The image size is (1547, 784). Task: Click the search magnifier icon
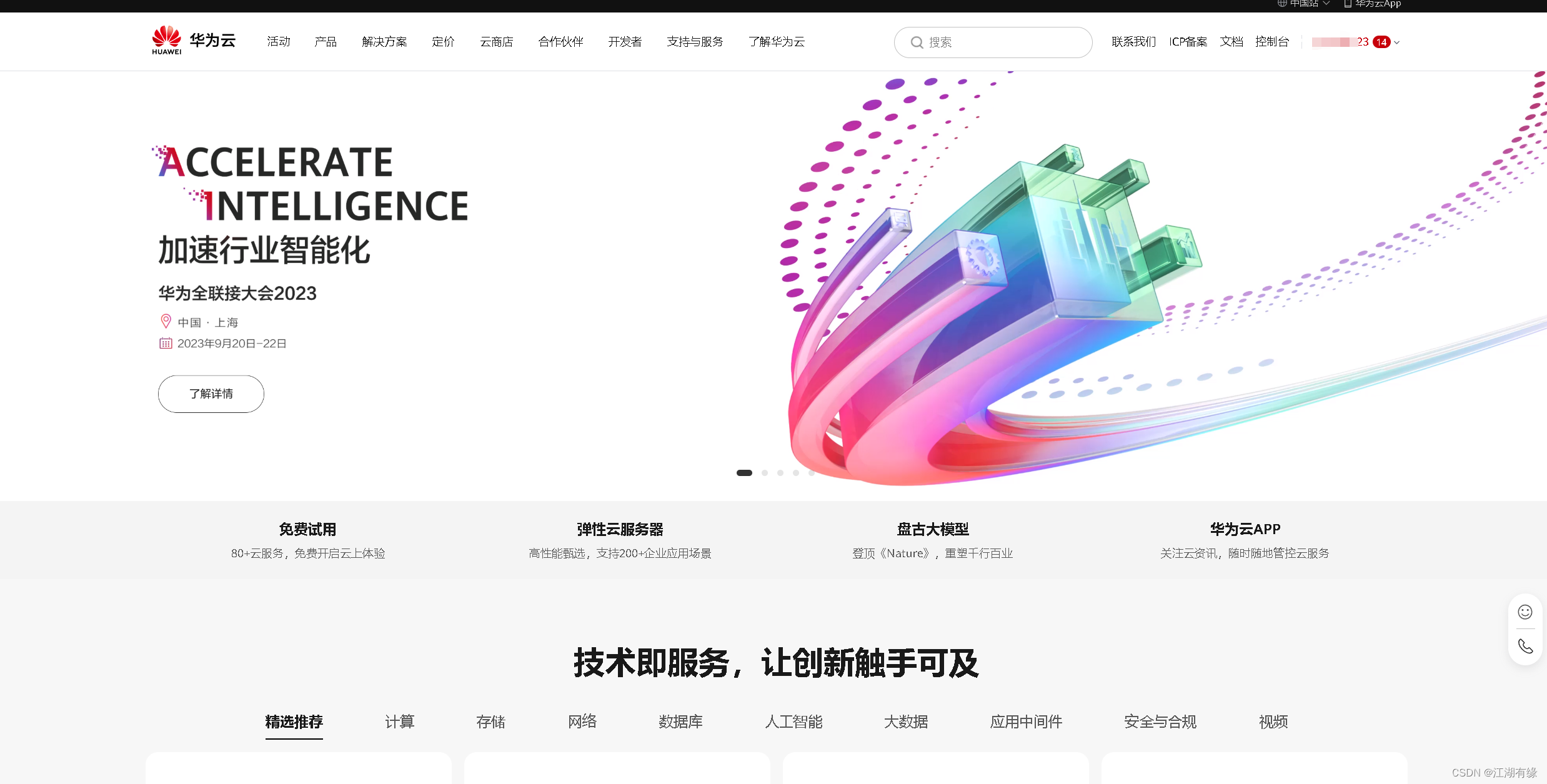917,42
